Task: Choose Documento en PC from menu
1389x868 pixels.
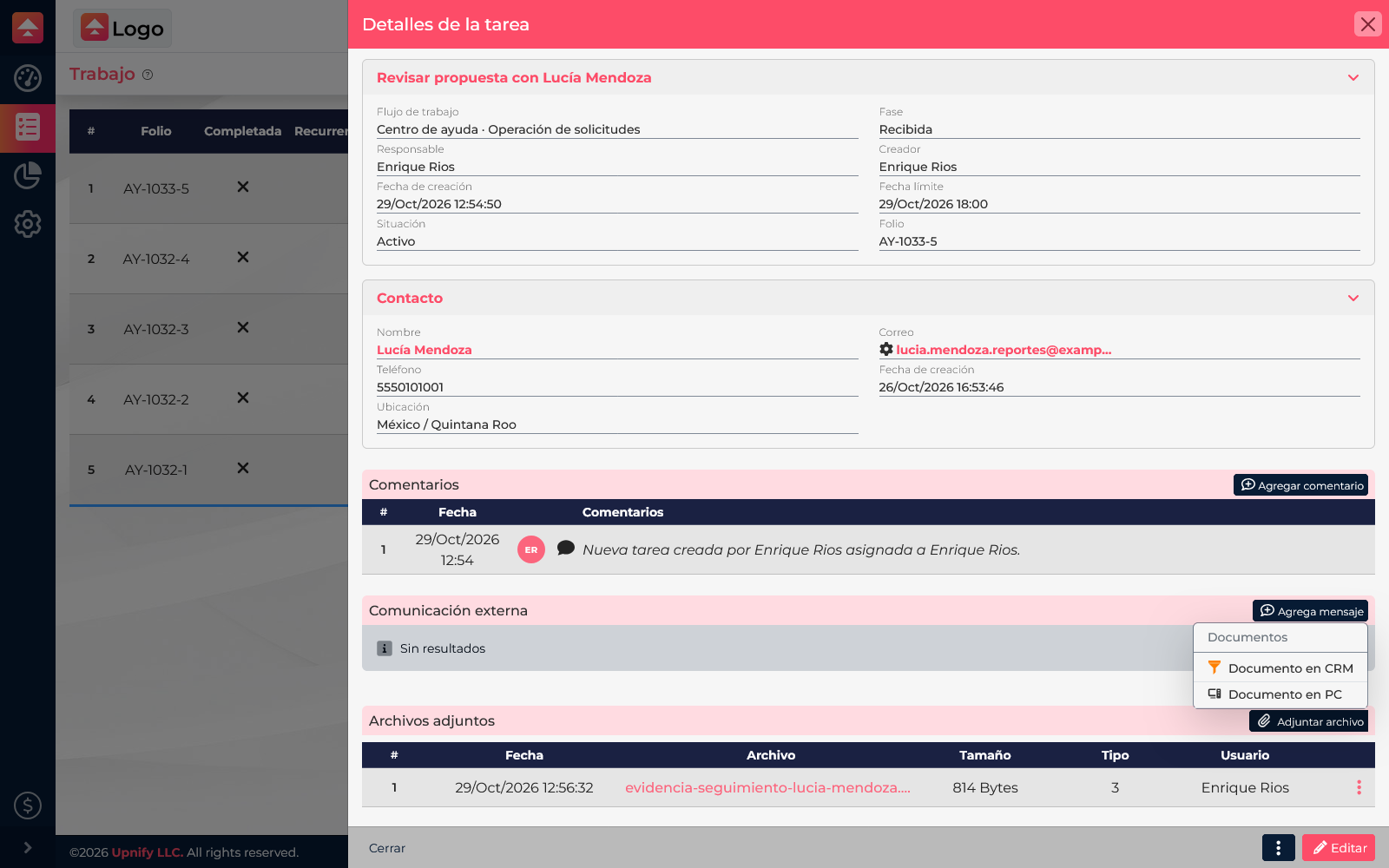Action: coord(1280,694)
